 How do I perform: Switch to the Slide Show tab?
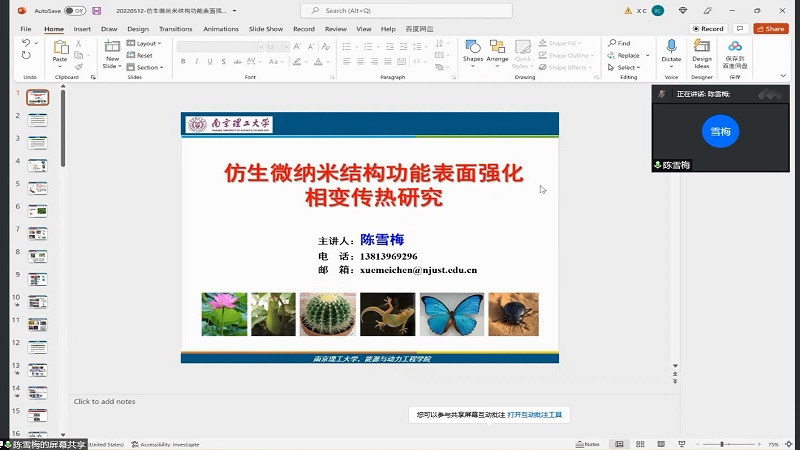266,29
